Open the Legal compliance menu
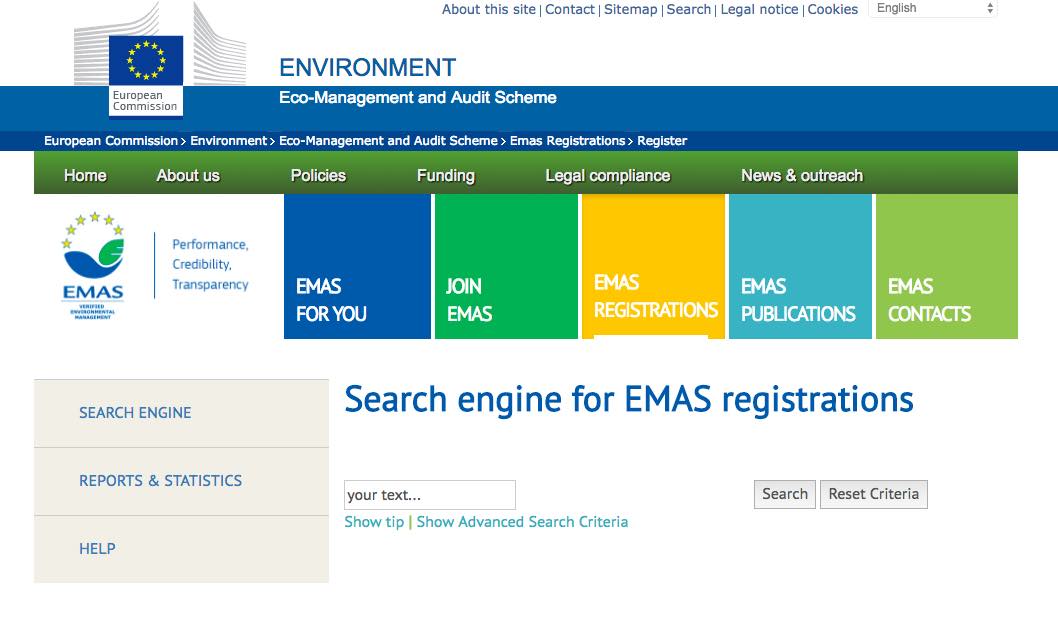1058x630 pixels. (607, 175)
